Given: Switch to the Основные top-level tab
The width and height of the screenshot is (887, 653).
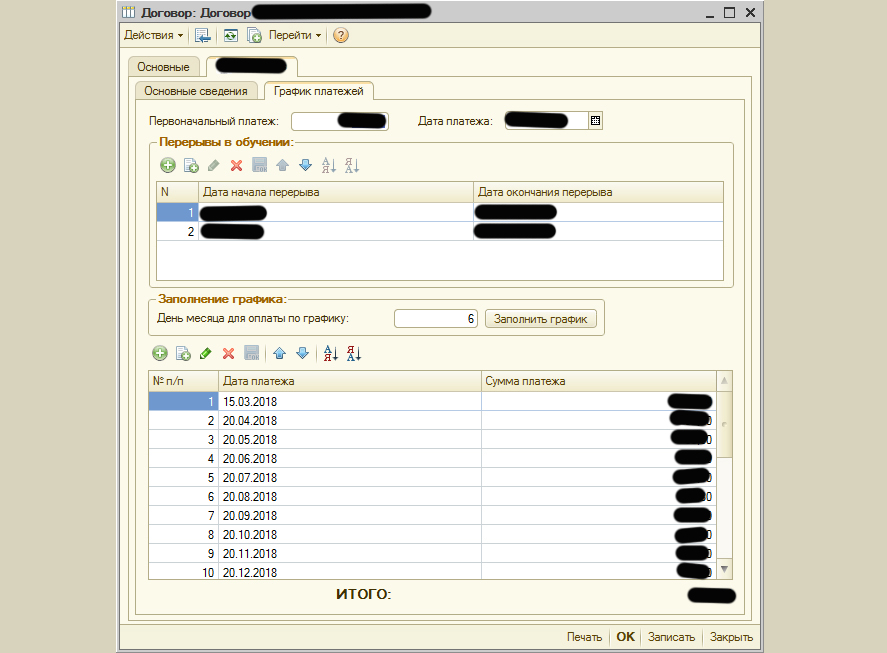Looking at the screenshot, I should pos(163,67).
